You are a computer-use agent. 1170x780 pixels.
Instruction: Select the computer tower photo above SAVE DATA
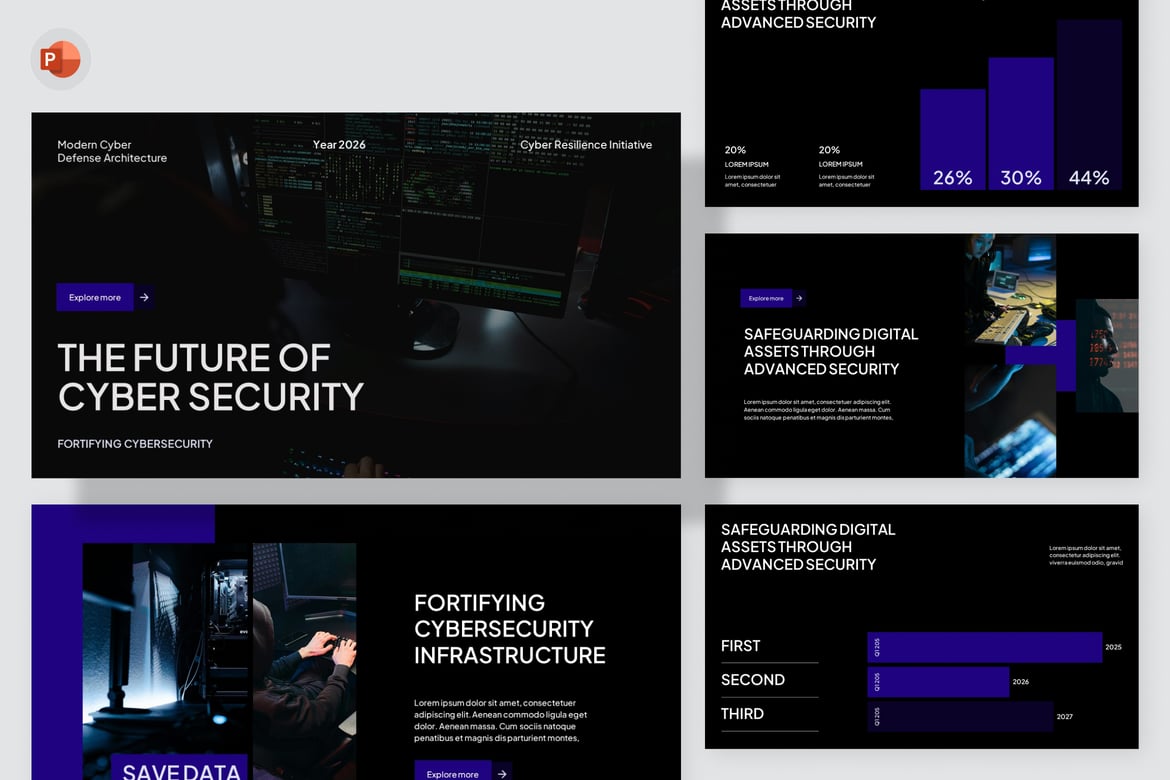pos(166,648)
